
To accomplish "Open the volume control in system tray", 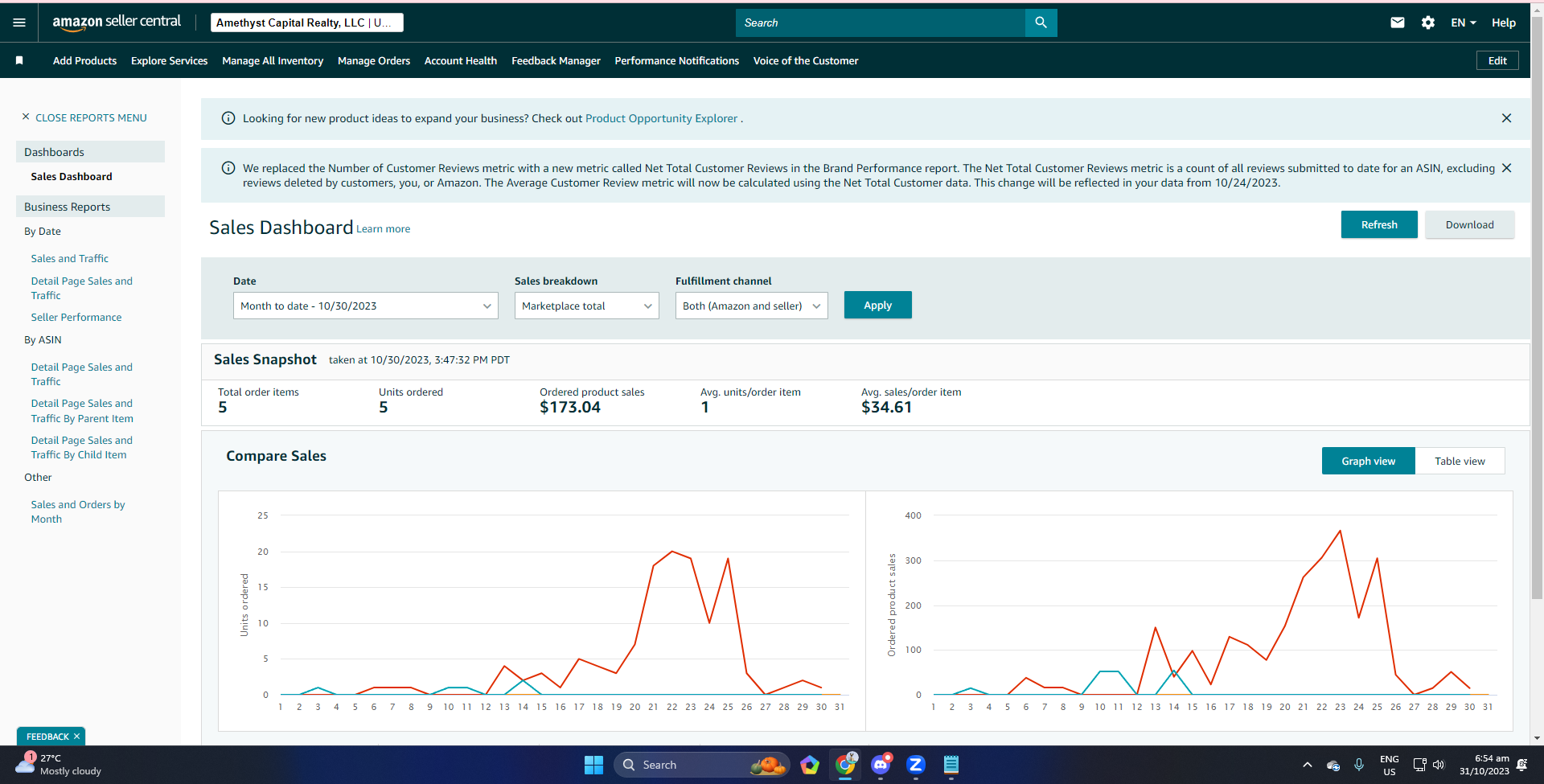I will pos(1439,765).
